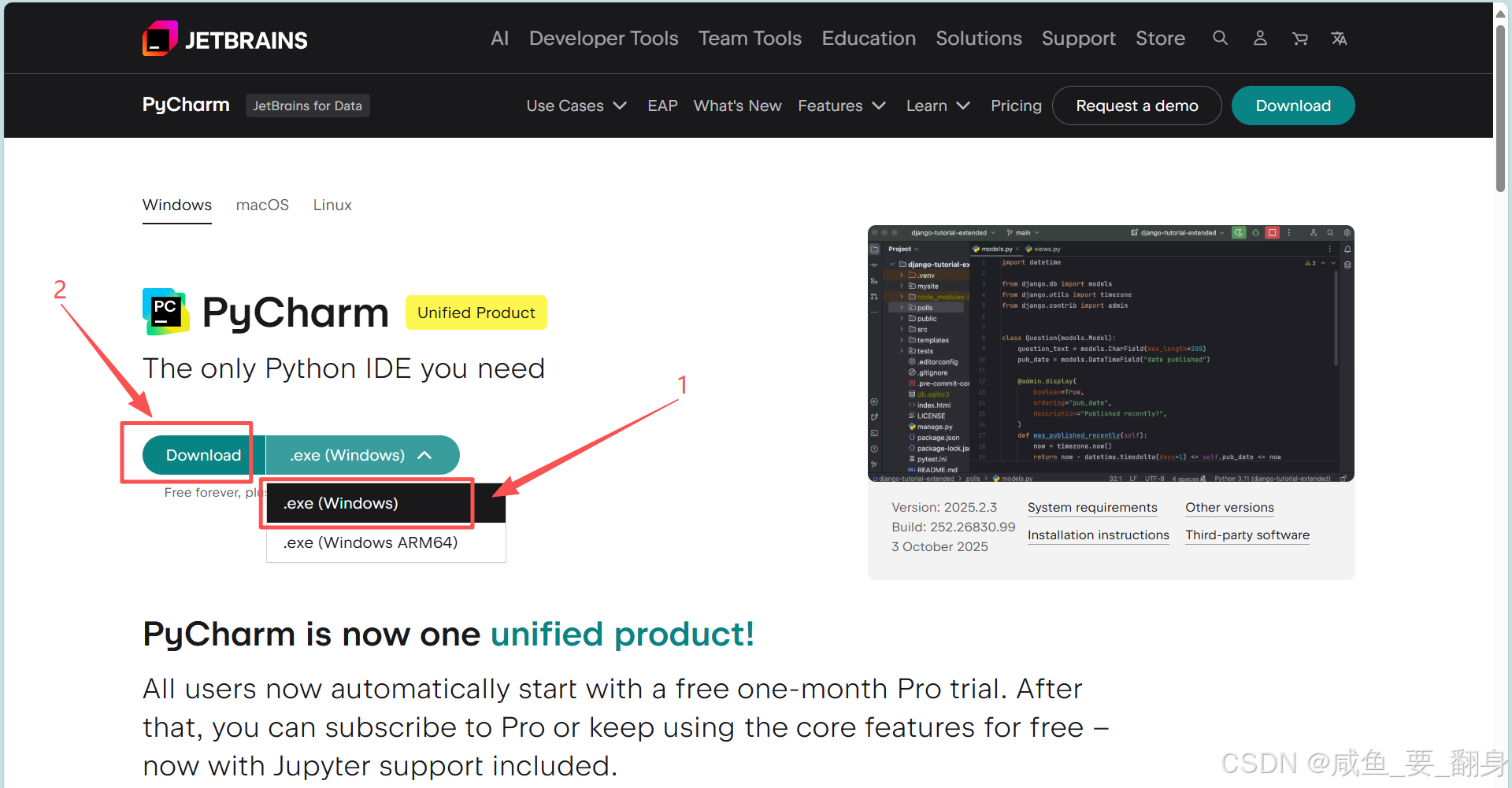Screen dimensions: 1512x788
Task: Open the AI menu in top navigation
Action: click(x=499, y=38)
